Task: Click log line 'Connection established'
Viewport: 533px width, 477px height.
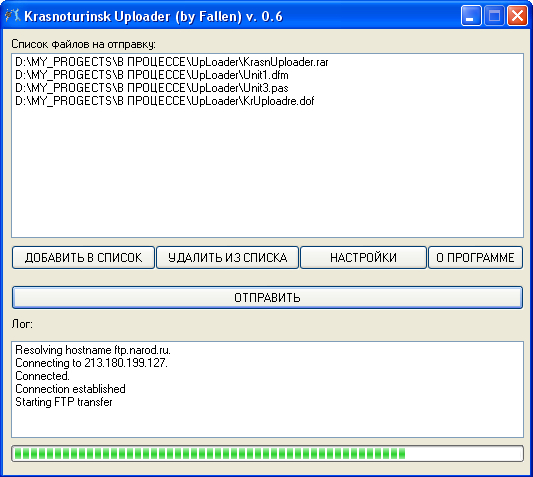Action: [70, 389]
